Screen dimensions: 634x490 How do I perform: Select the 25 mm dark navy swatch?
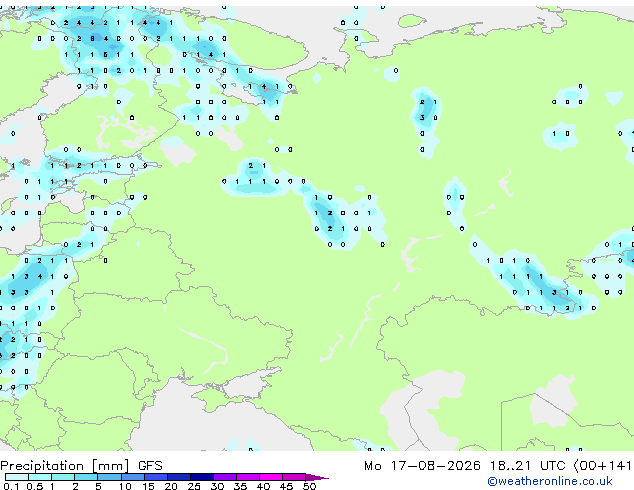(x=201, y=477)
